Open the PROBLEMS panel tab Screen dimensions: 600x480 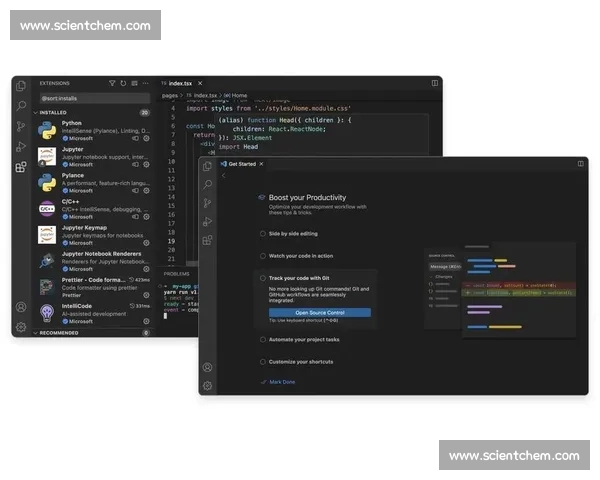(x=176, y=274)
